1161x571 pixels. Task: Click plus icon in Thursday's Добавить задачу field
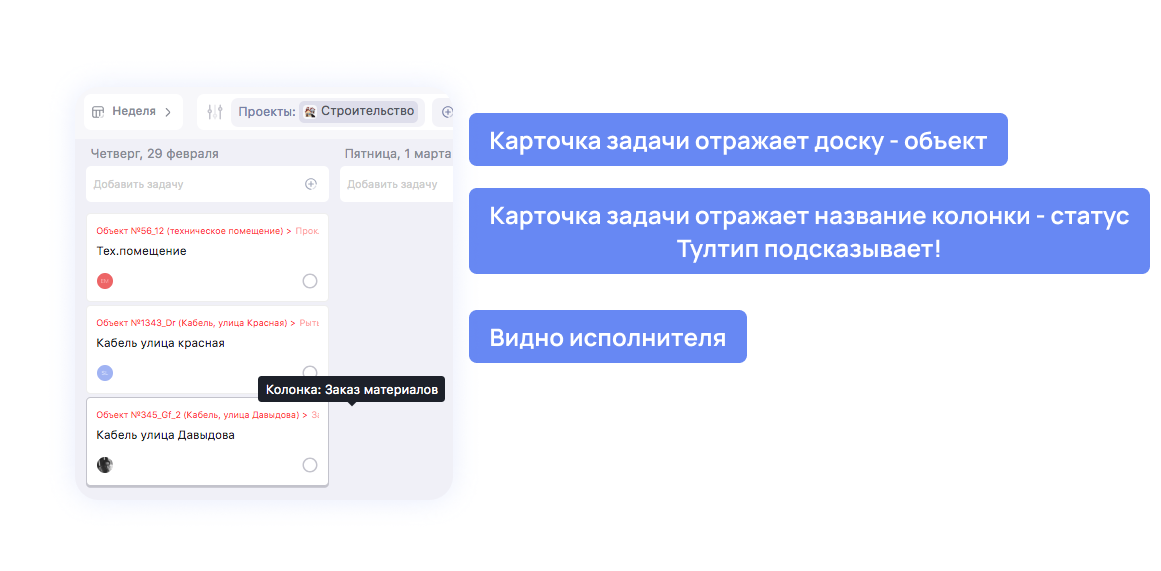coord(311,184)
